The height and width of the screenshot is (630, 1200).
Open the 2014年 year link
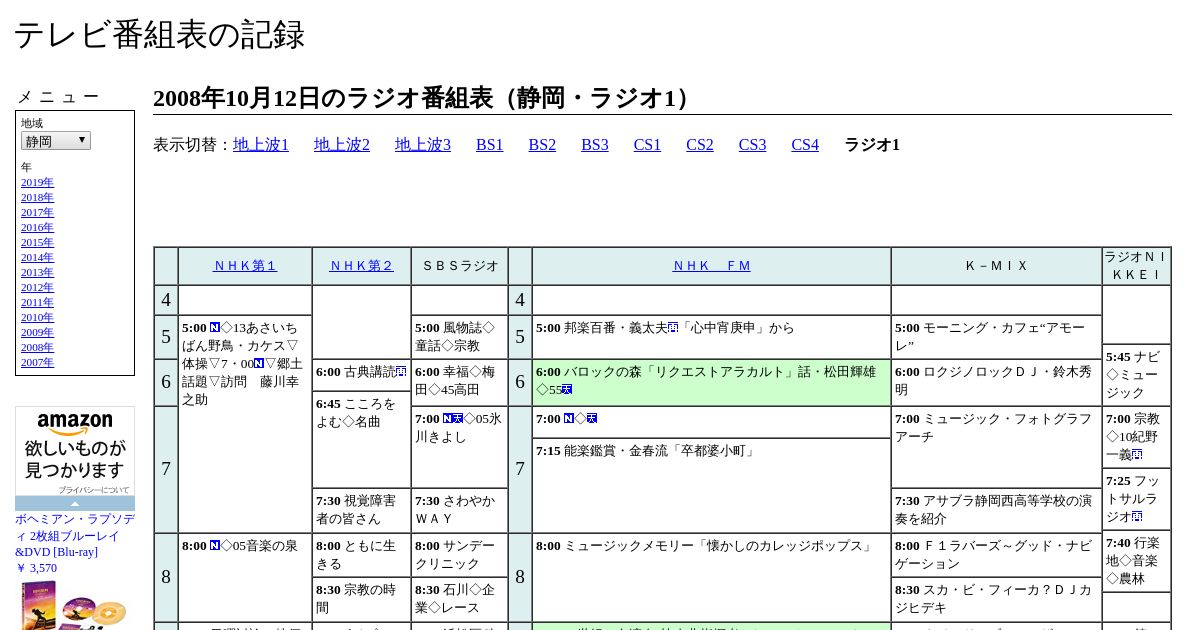coord(37,257)
